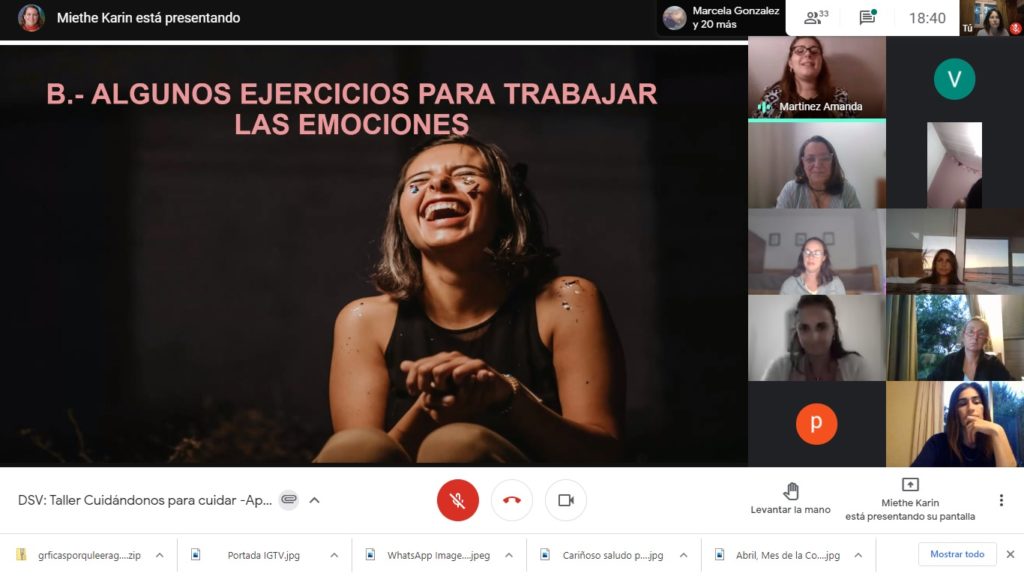Click Mostrar todo to show all downloads
Screen dimensions: 1024x576
pos(957,554)
